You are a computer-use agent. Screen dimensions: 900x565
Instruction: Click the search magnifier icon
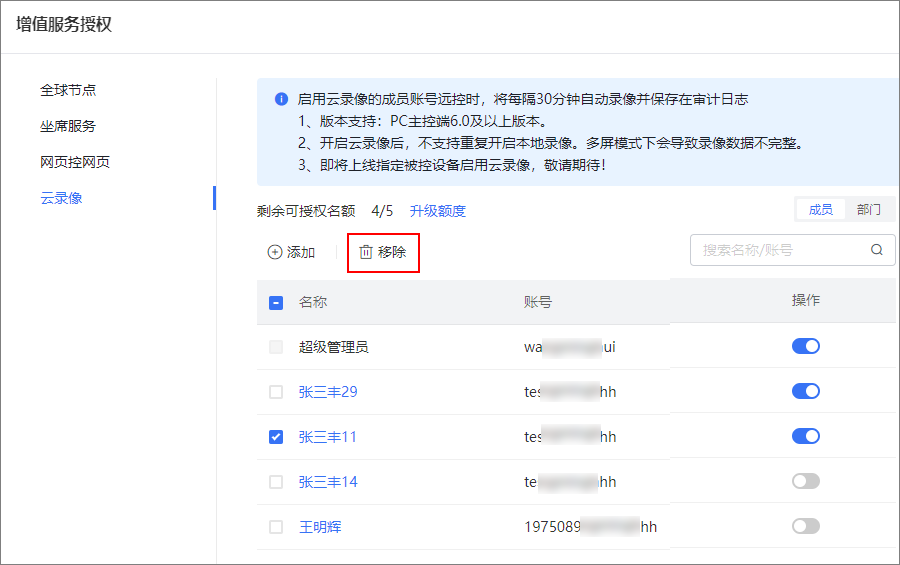877,250
